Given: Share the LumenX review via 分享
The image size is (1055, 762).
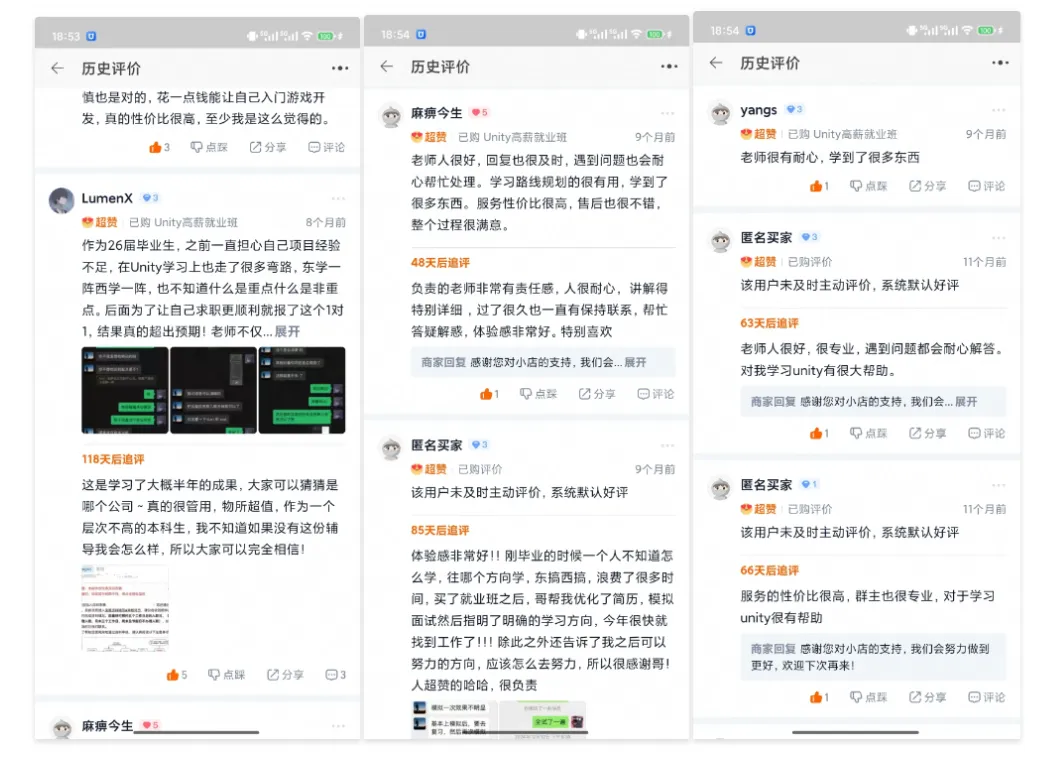Looking at the screenshot, I should tap(285, 675).
